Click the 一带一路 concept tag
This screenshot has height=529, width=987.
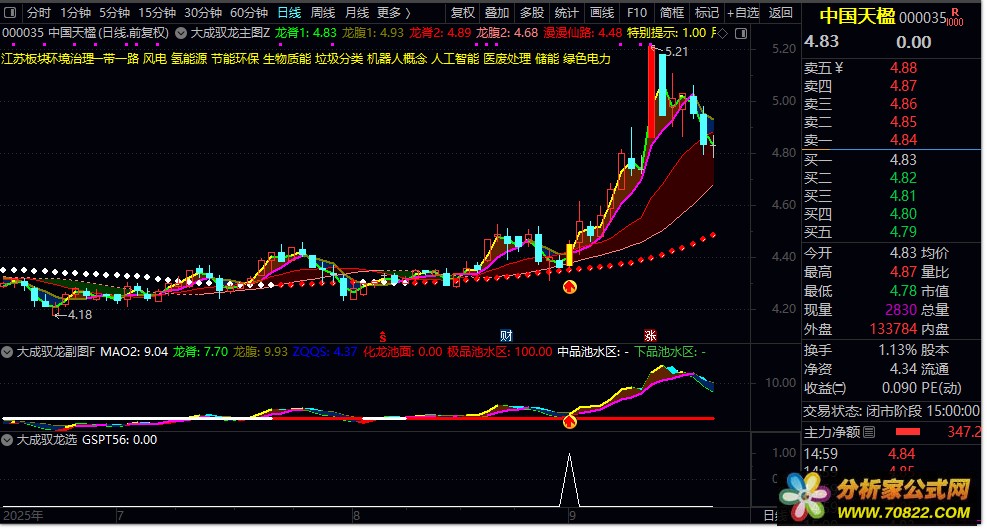115,59
